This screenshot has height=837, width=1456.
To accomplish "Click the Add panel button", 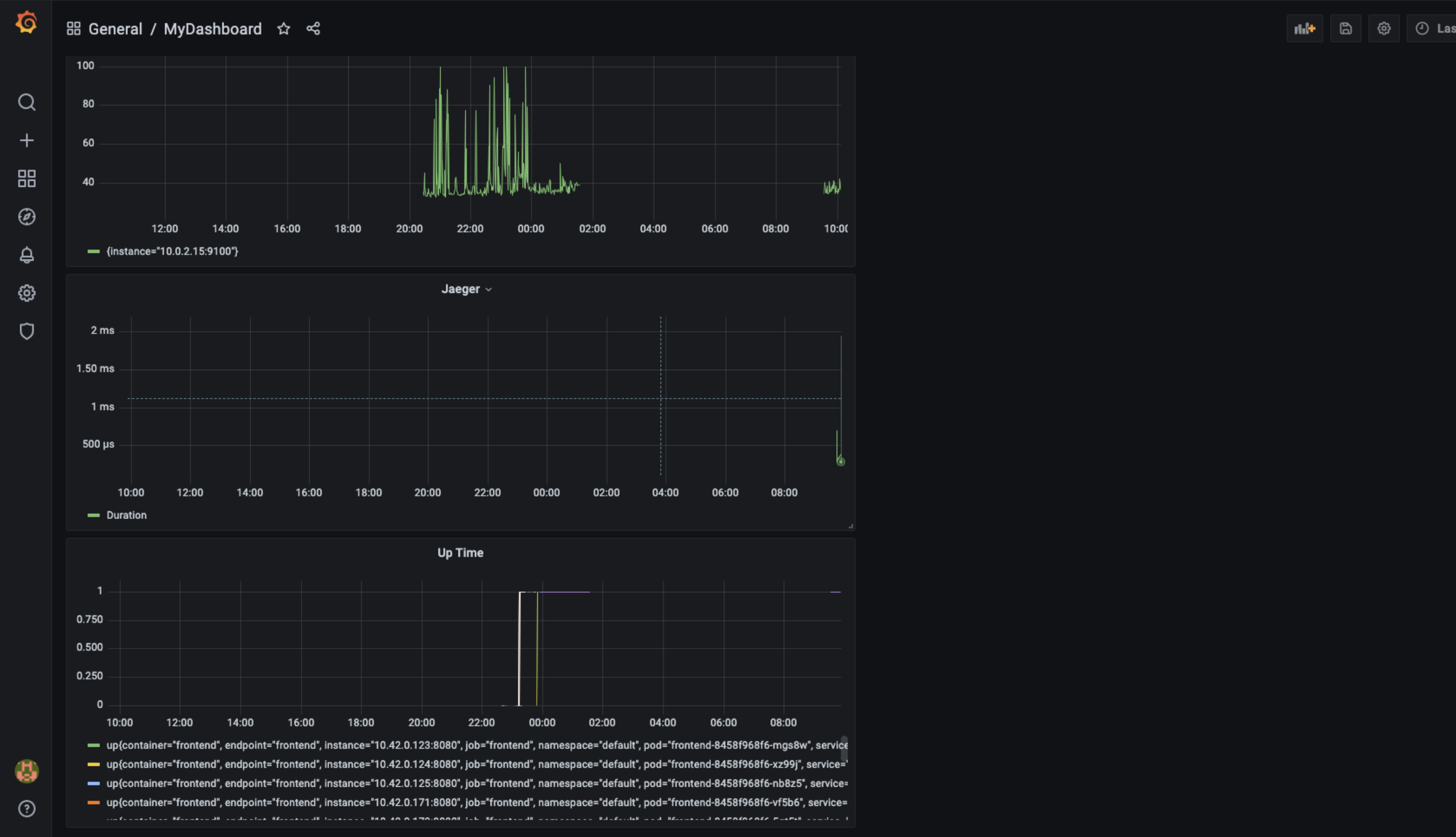I will 1304,29.
